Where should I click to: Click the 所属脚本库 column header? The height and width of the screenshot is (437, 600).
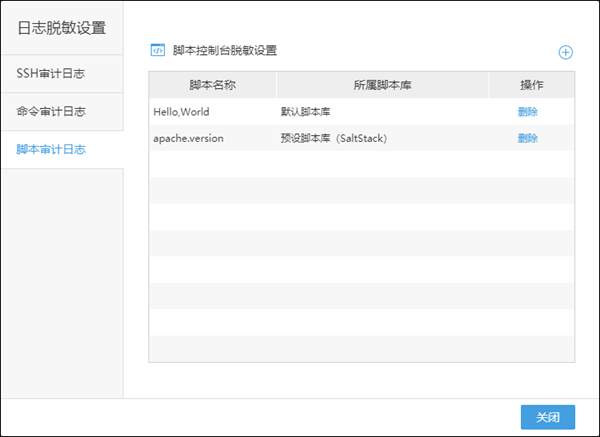[x=382, y=85]
